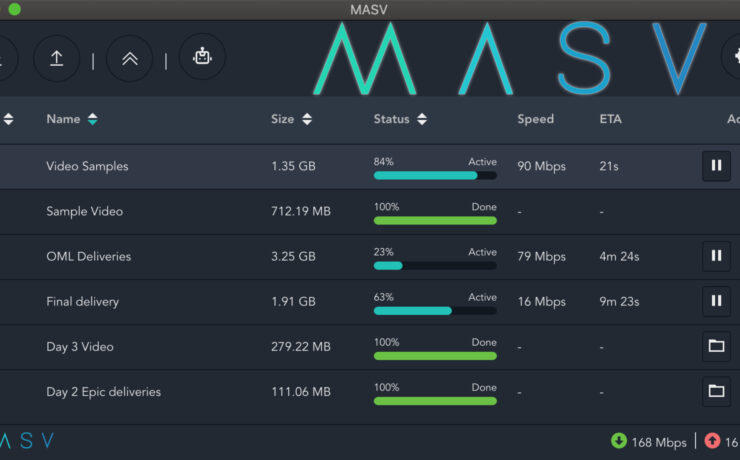This screenshot has width=740, height=460.
Task: Click the 3.25 GB size value
Action: (x=293, y=256)
